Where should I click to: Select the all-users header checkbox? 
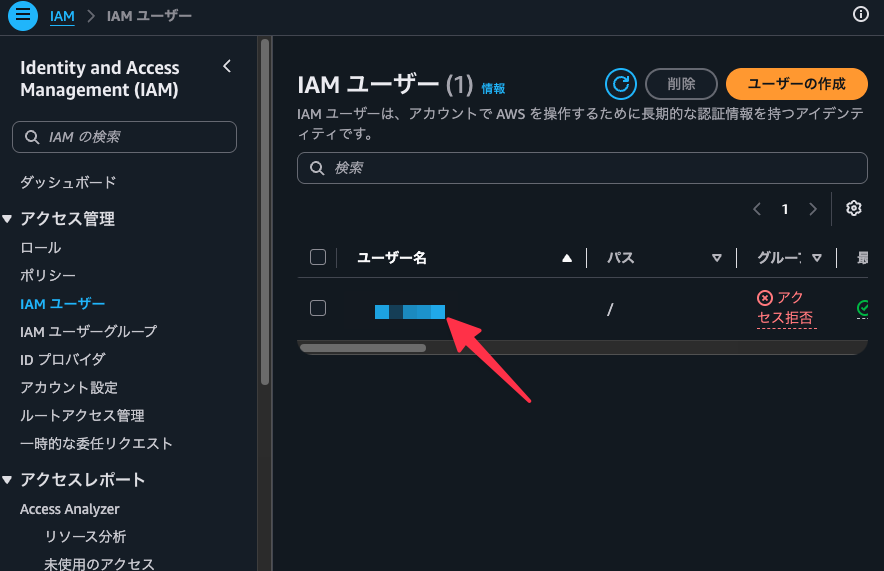click(x=318, y=257)
